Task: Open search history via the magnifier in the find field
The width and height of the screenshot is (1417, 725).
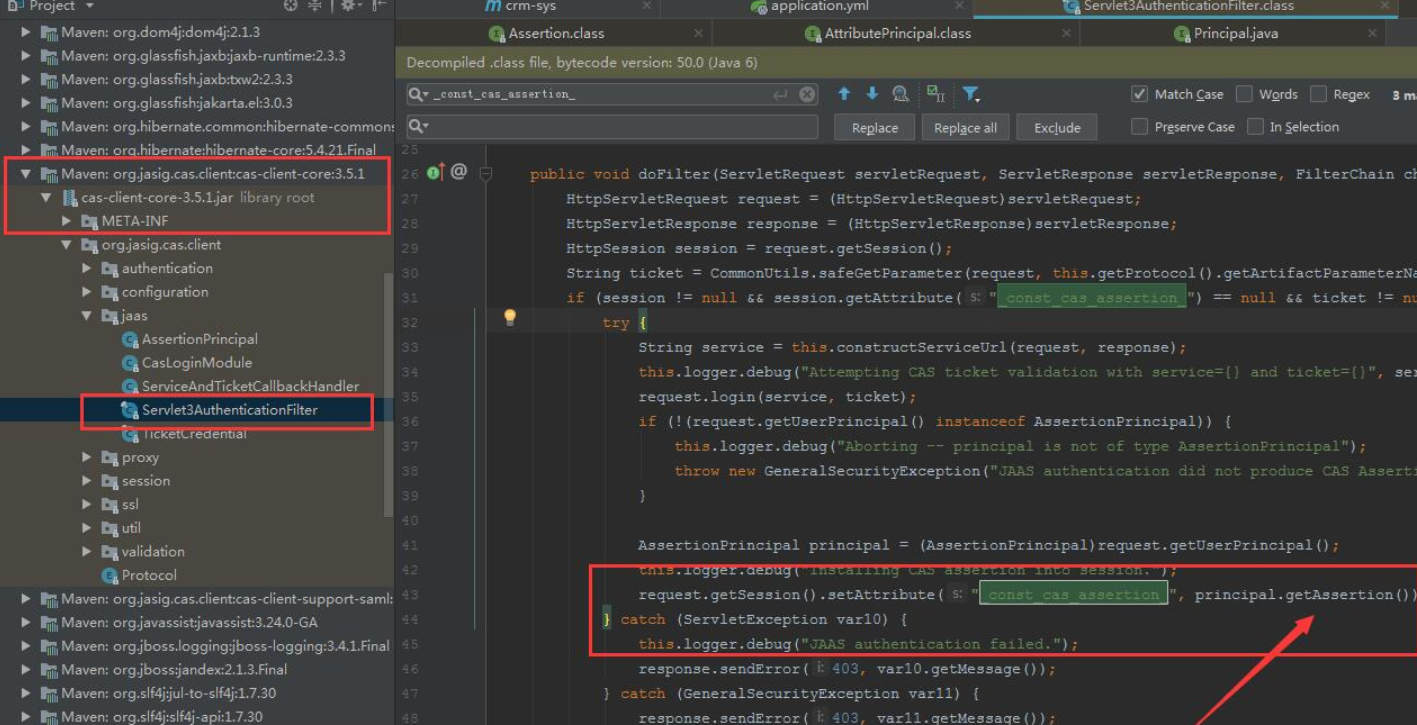Action: [419, 95]
